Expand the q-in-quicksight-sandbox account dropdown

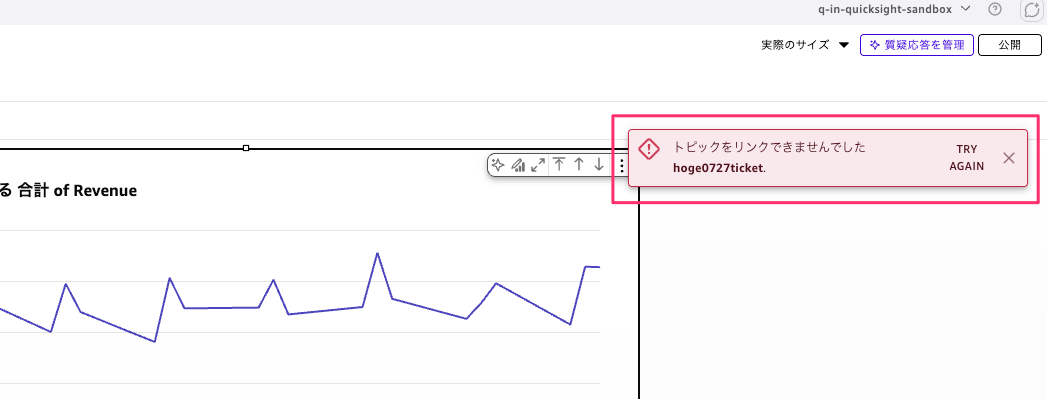coord(894,9)
